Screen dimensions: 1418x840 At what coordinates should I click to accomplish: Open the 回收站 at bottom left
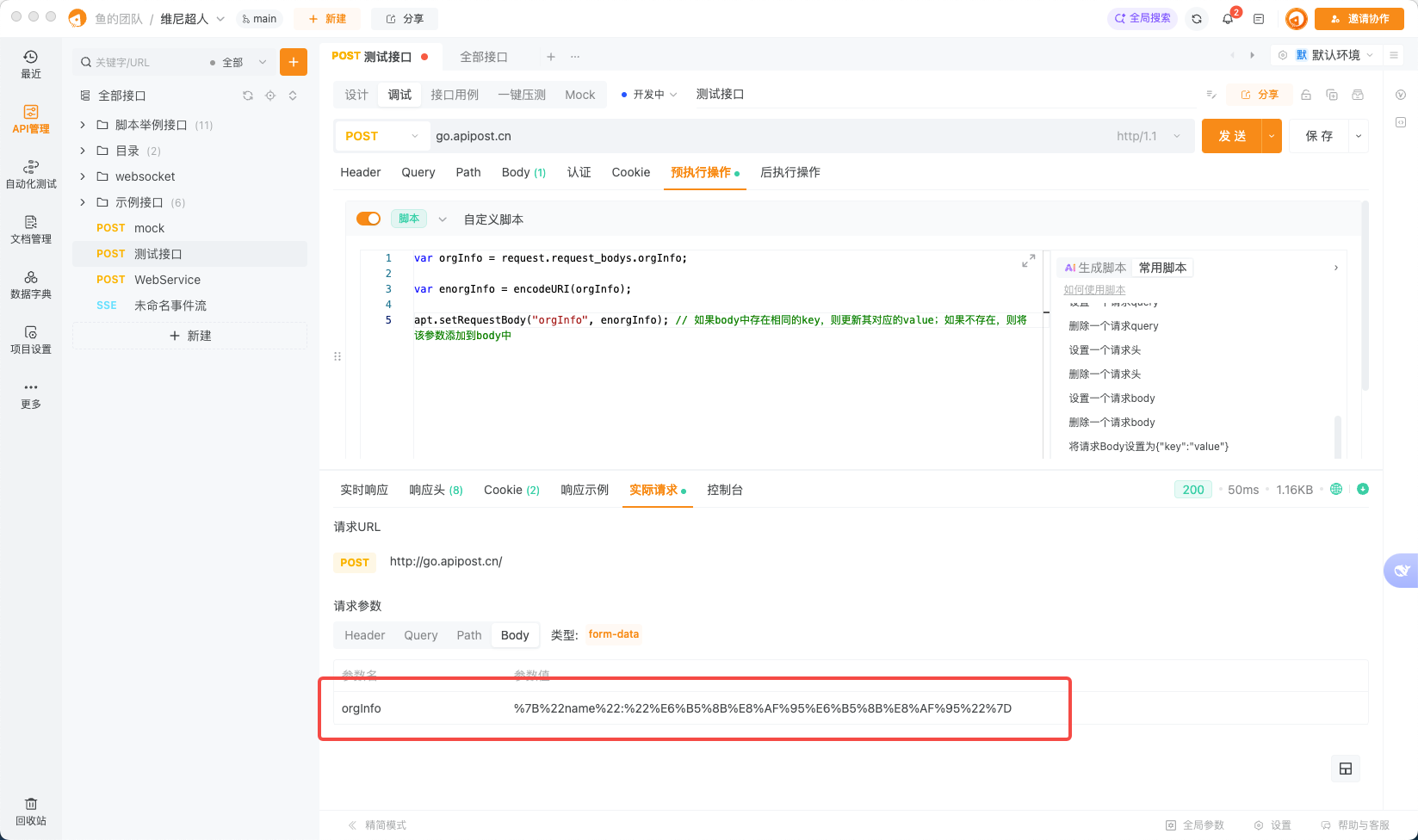coord(31,810)
